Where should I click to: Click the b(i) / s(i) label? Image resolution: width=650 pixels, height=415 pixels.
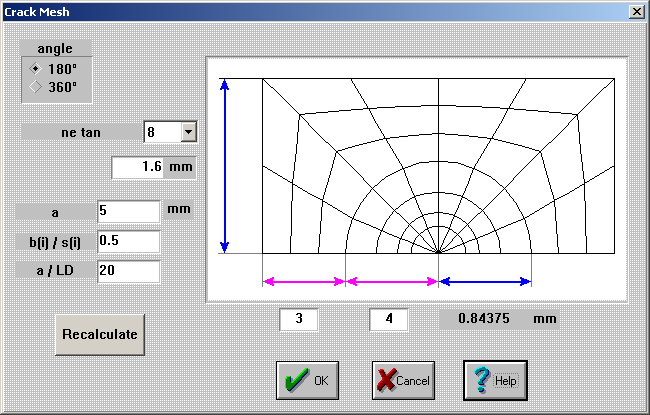pos(55,242)
